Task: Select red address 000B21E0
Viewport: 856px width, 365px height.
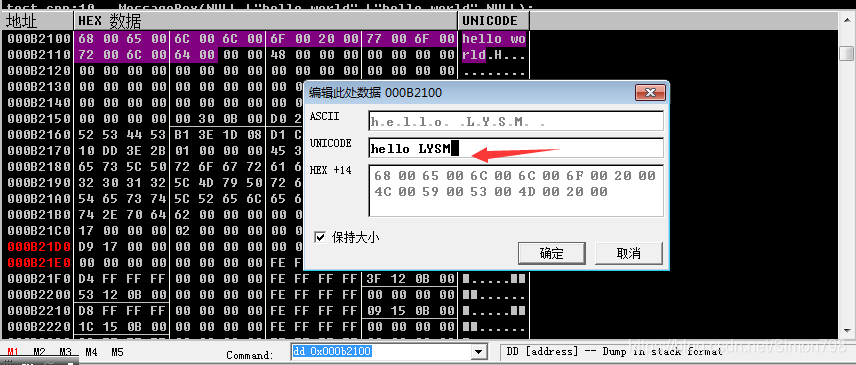Action: [x=39, y=262]
